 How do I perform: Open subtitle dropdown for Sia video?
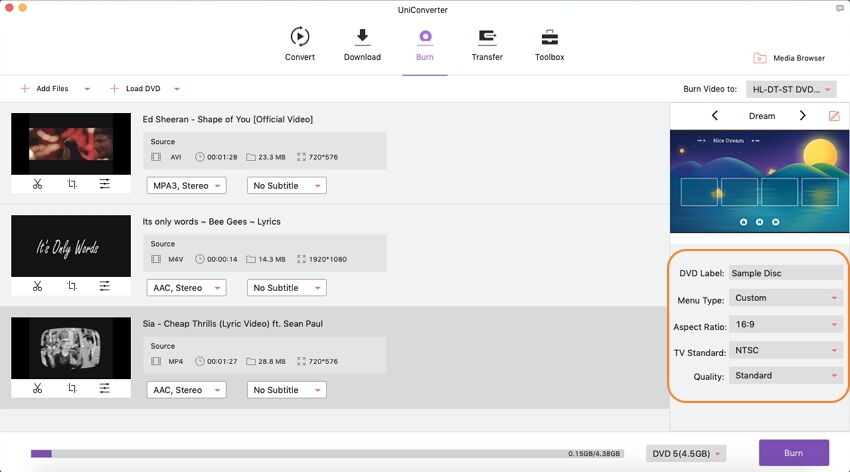click(287, 390)
